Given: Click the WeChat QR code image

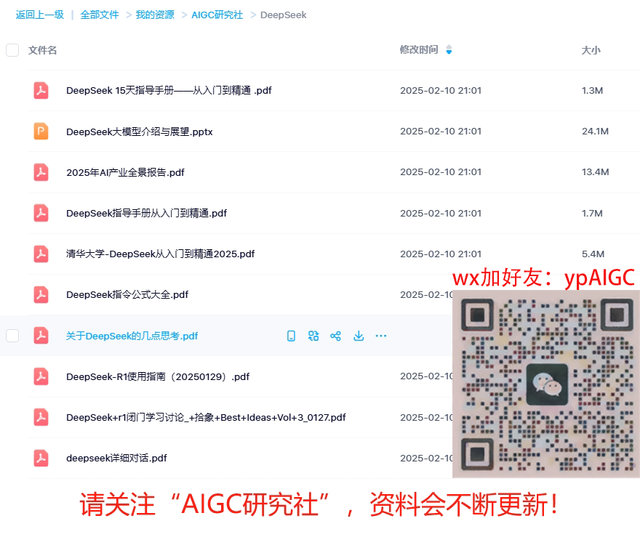Looking at the screenshot, I should pos(546,384).
